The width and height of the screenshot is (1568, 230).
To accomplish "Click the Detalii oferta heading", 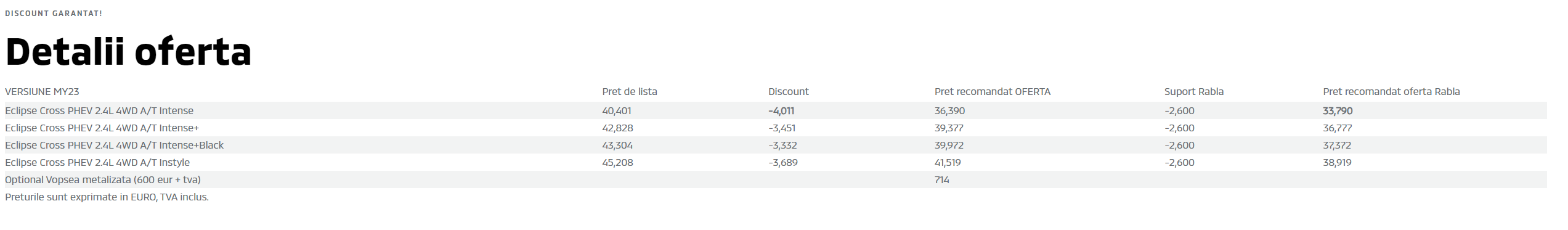I will click(128, 52).
